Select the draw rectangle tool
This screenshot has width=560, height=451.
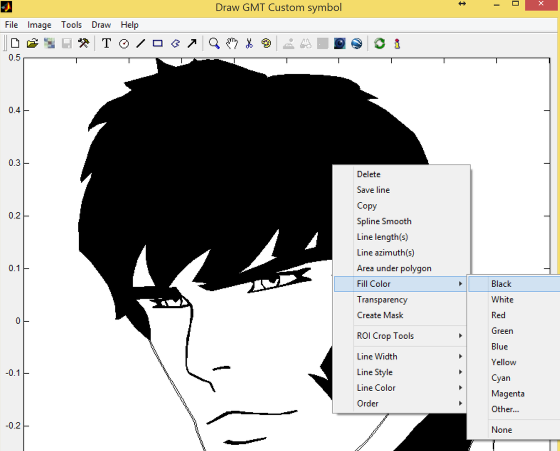[158, 44]
